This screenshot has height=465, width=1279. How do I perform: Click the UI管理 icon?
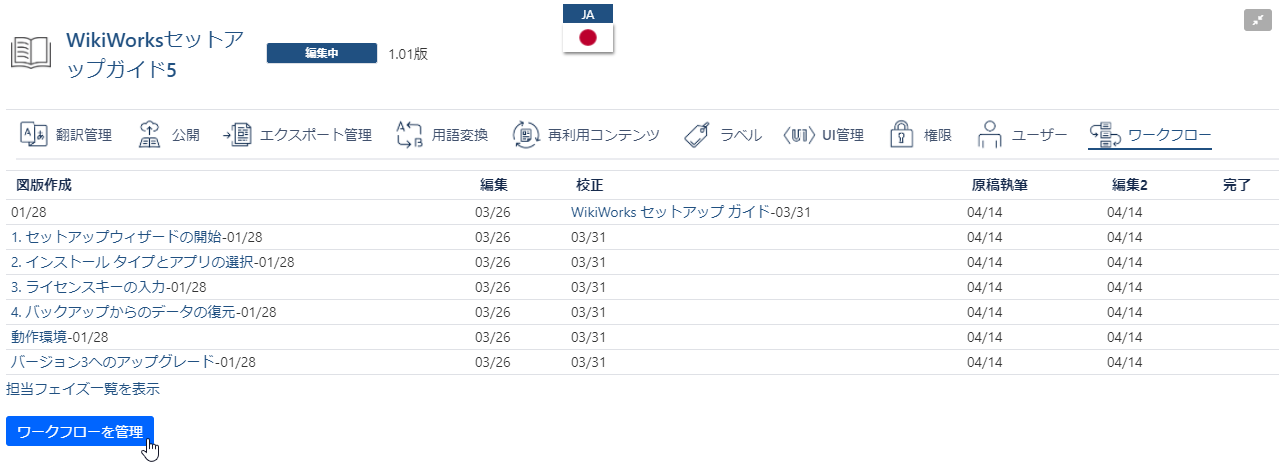[x=797, y=135]
